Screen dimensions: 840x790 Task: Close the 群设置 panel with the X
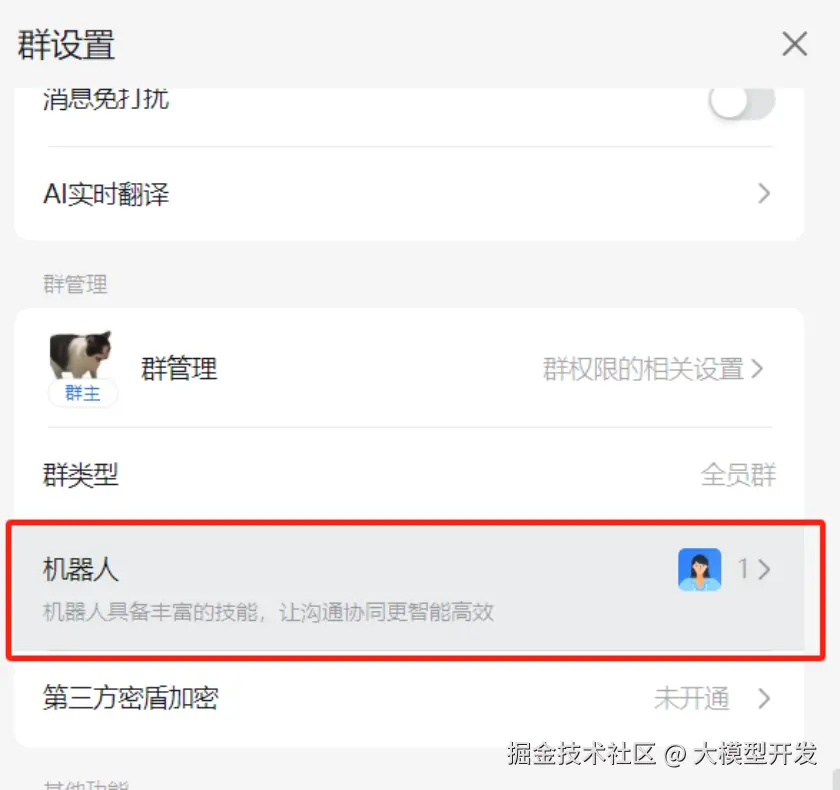[x=794, y=44]
